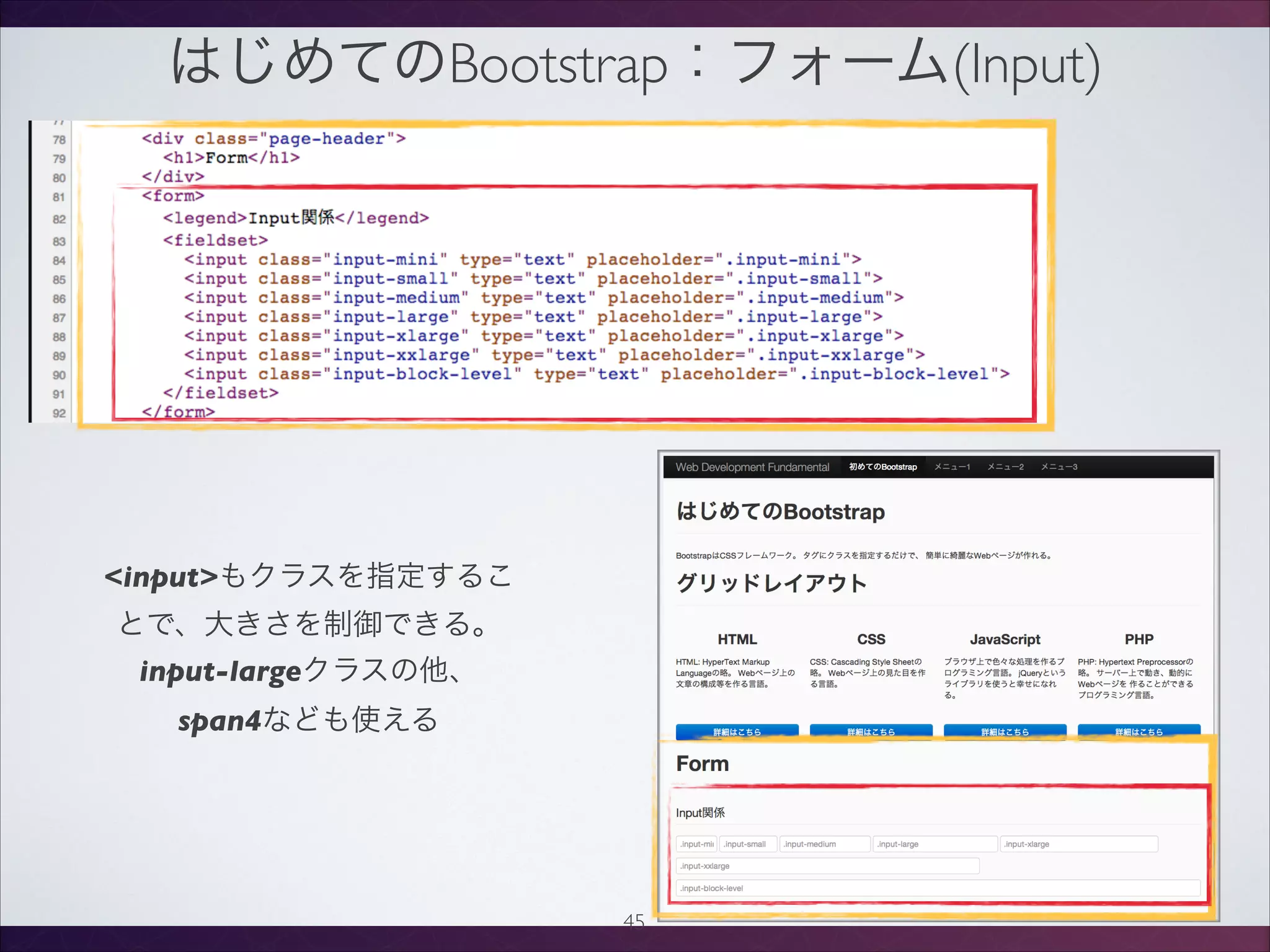Click the HTML: HyperText Markup description paragraph

(x=735, y=673)
